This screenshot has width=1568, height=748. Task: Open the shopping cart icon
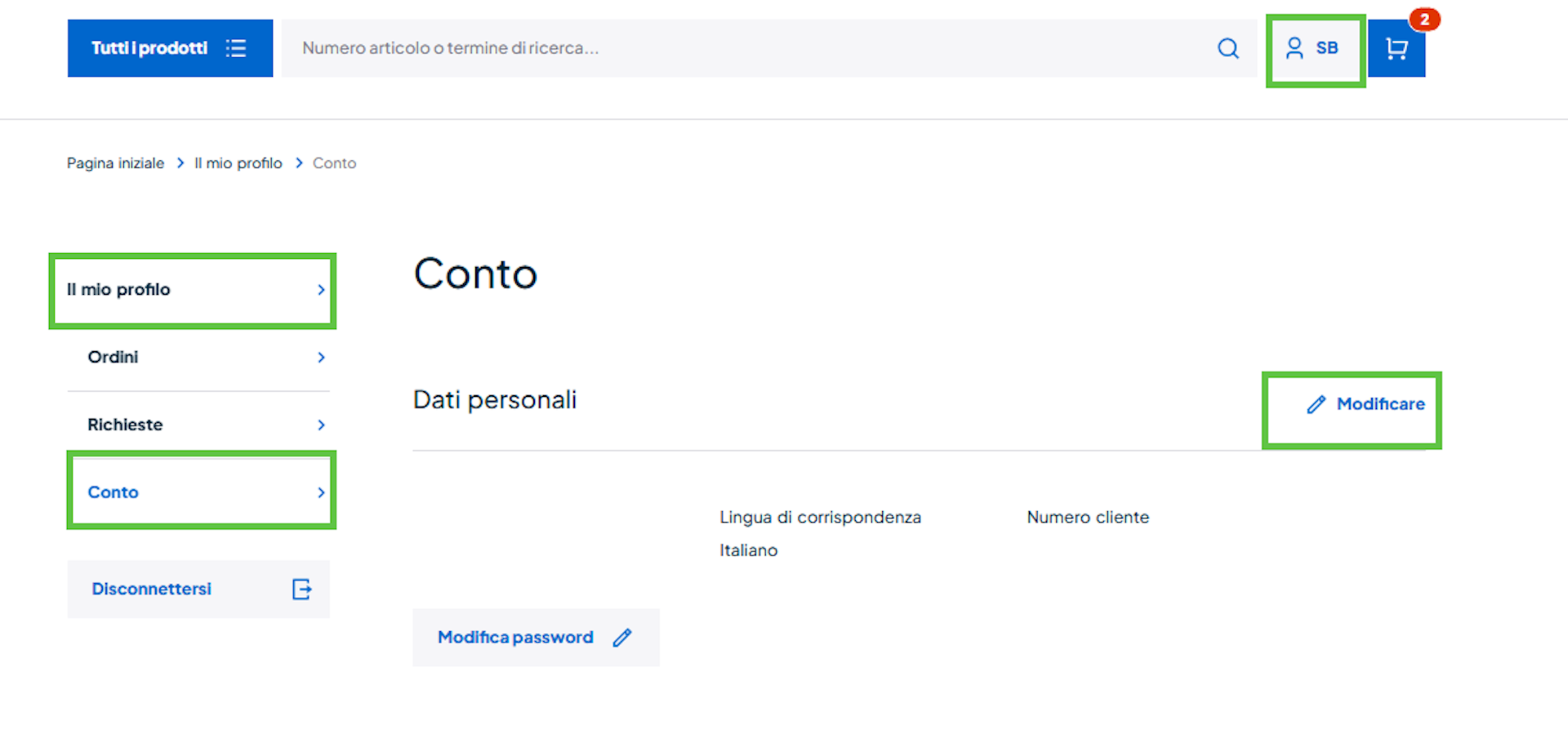tap(1396, 49)
